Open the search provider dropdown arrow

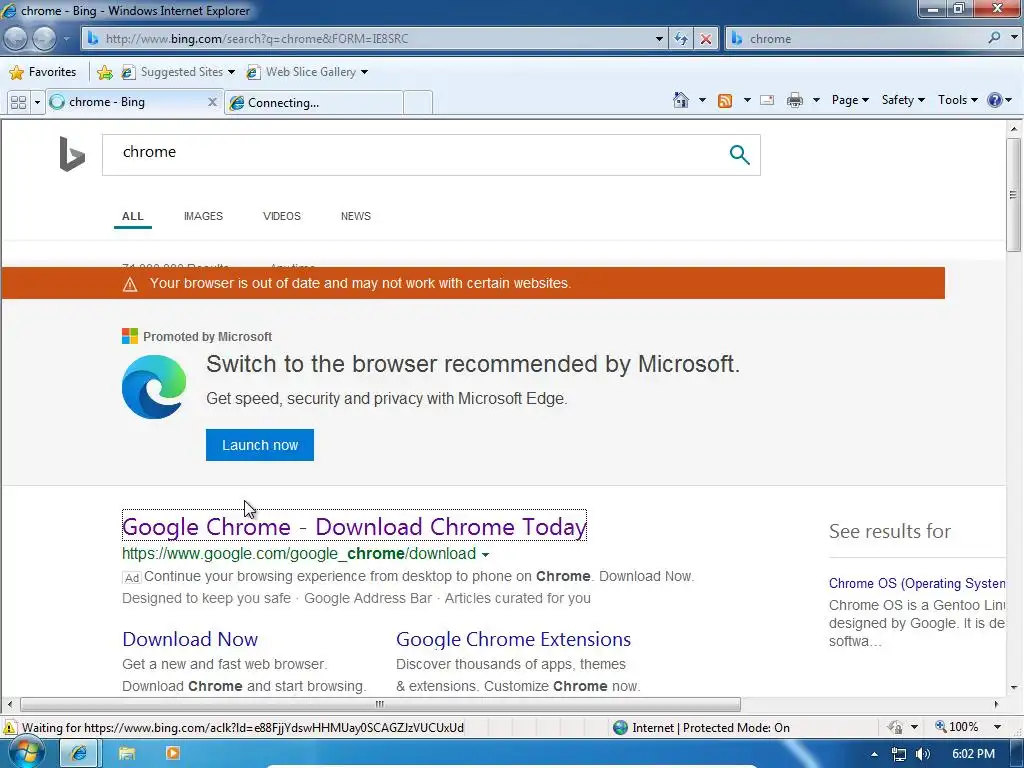(1014, 39)
